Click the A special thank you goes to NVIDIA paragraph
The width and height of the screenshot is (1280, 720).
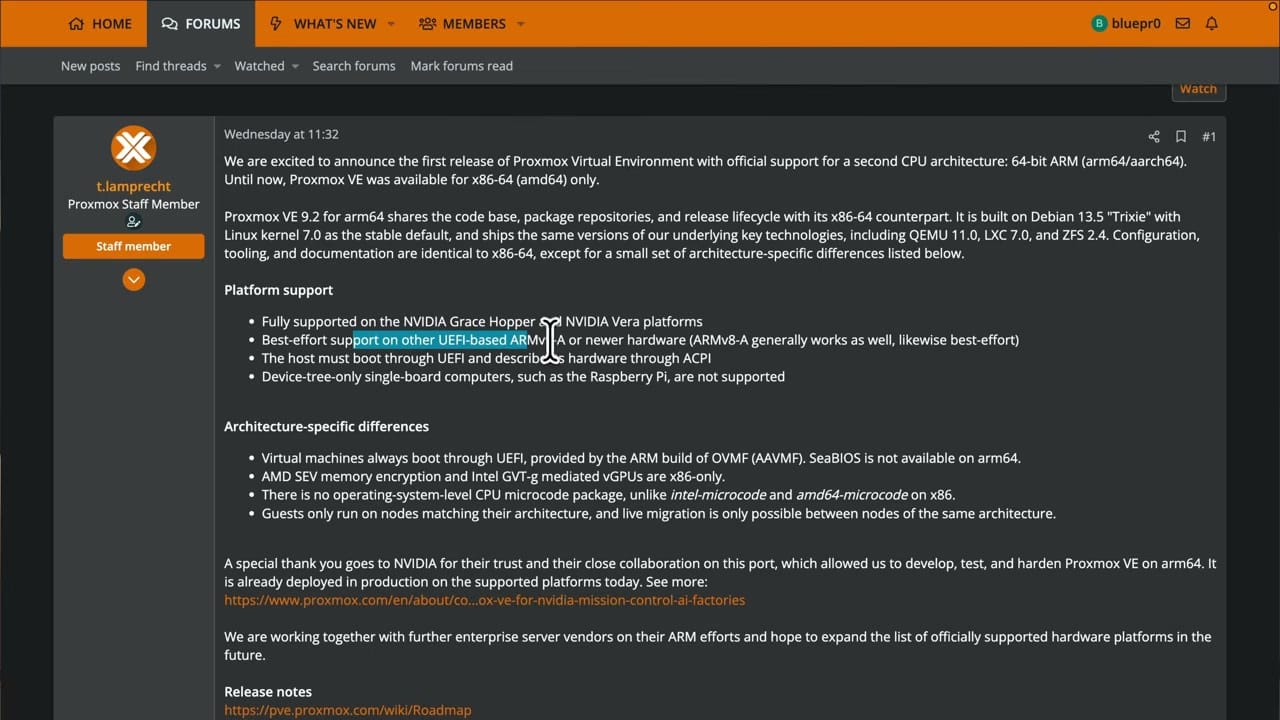(720, 573)
